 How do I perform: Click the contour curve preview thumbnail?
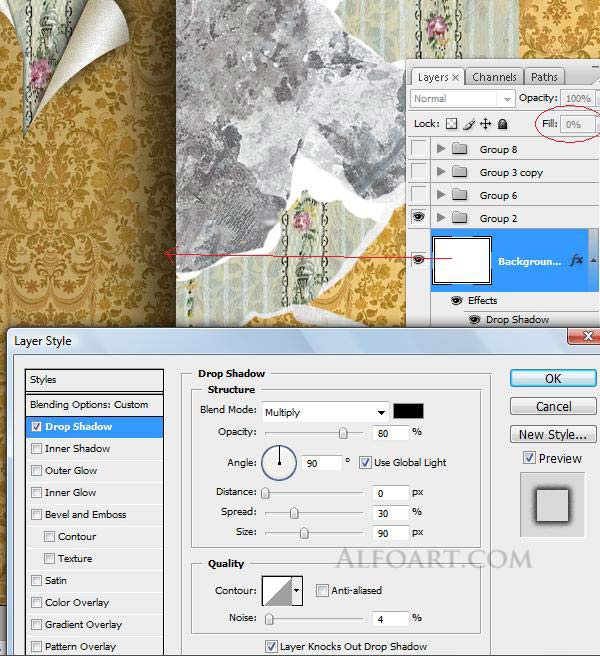pyautogui.click(x=277, y=590)
